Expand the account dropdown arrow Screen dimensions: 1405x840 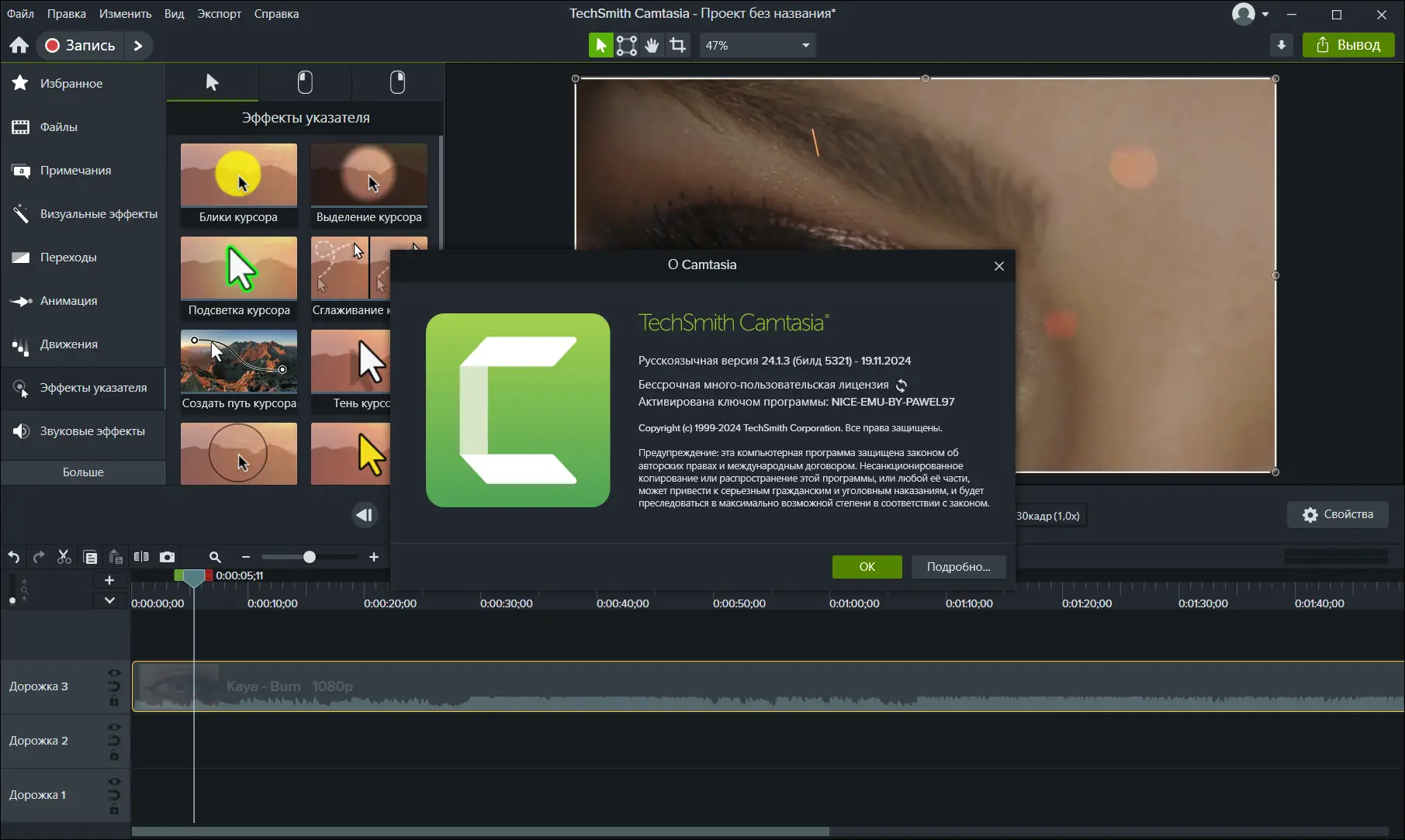[x=1265, y=14]
